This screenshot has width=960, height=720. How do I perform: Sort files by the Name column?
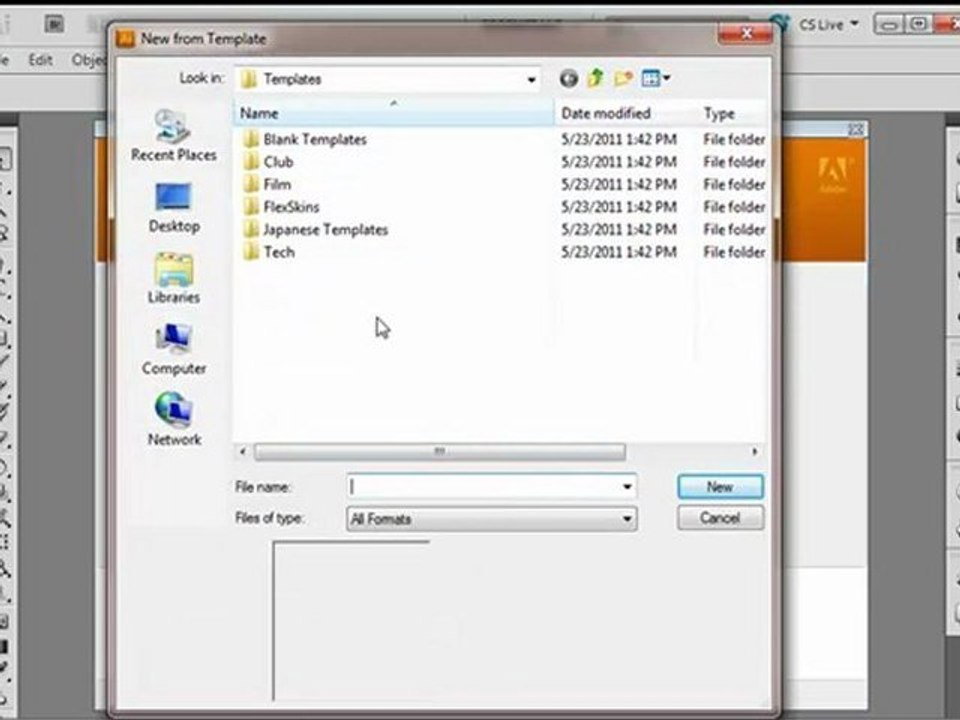[393, 113]
